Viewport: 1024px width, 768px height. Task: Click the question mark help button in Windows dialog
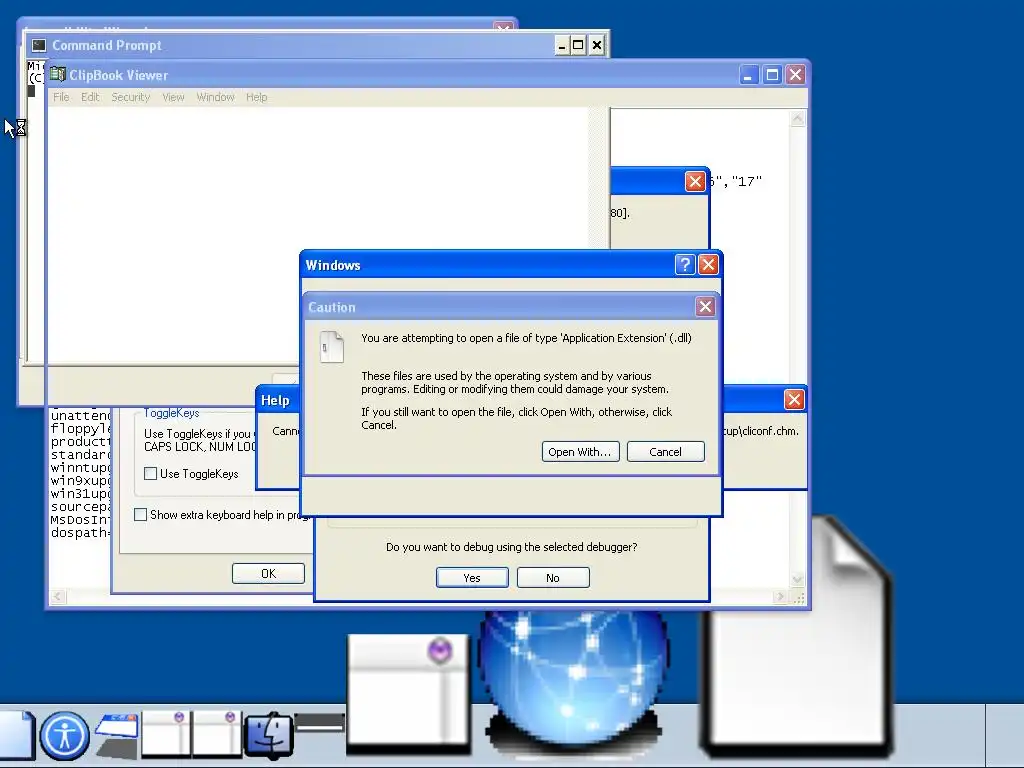click(x=684, y=264)
